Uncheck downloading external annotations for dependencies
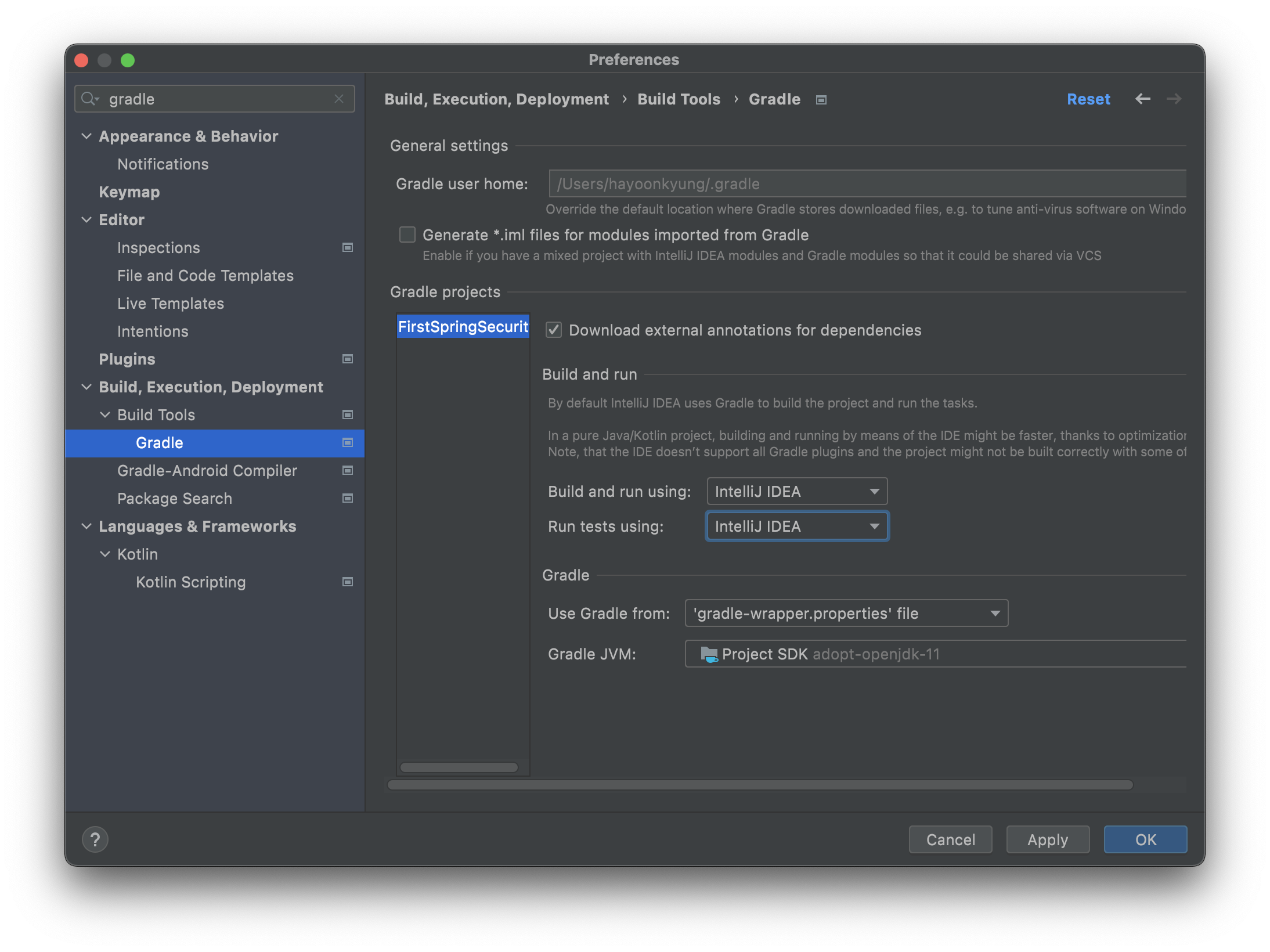1270x952 pixels. 553,330
